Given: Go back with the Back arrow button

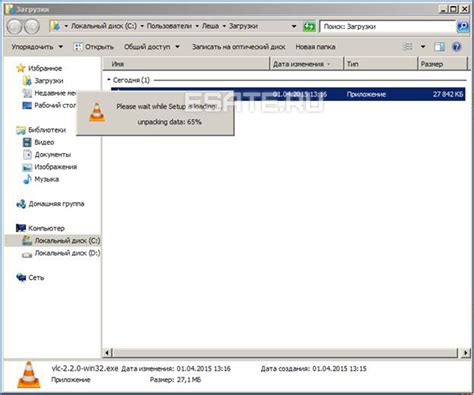Looking at the screenshot, I should (x=15, y=27).
